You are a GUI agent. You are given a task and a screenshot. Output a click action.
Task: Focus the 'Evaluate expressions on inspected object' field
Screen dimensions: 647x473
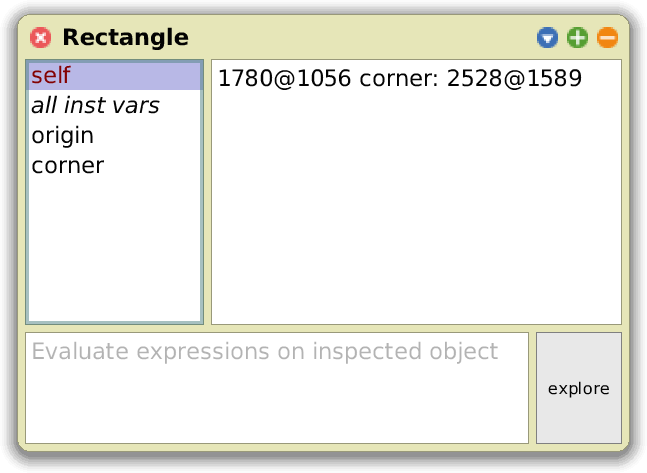(276, 388)
